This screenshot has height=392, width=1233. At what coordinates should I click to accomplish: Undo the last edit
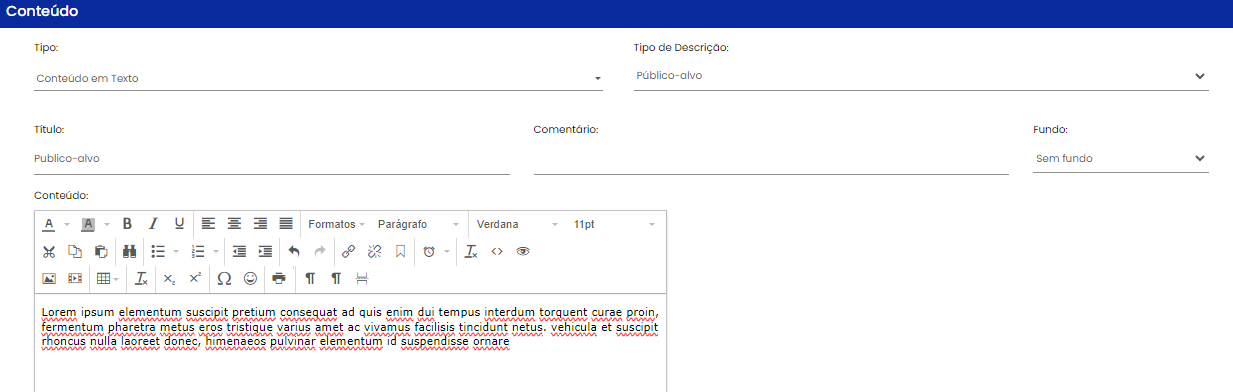(294, 251)
